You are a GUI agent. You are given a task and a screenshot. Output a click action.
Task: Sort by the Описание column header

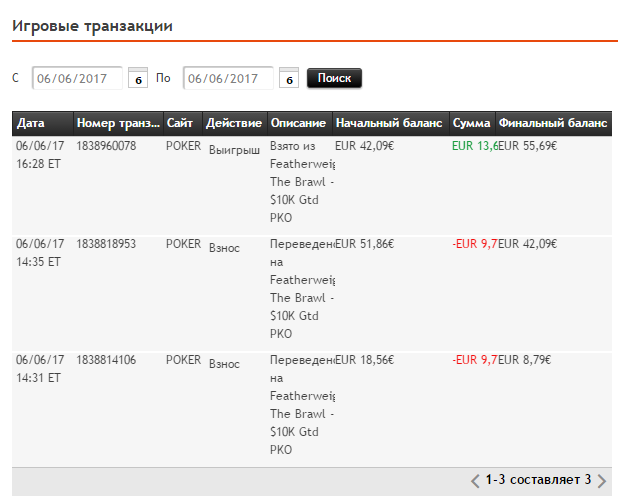(x=300, y=123)
